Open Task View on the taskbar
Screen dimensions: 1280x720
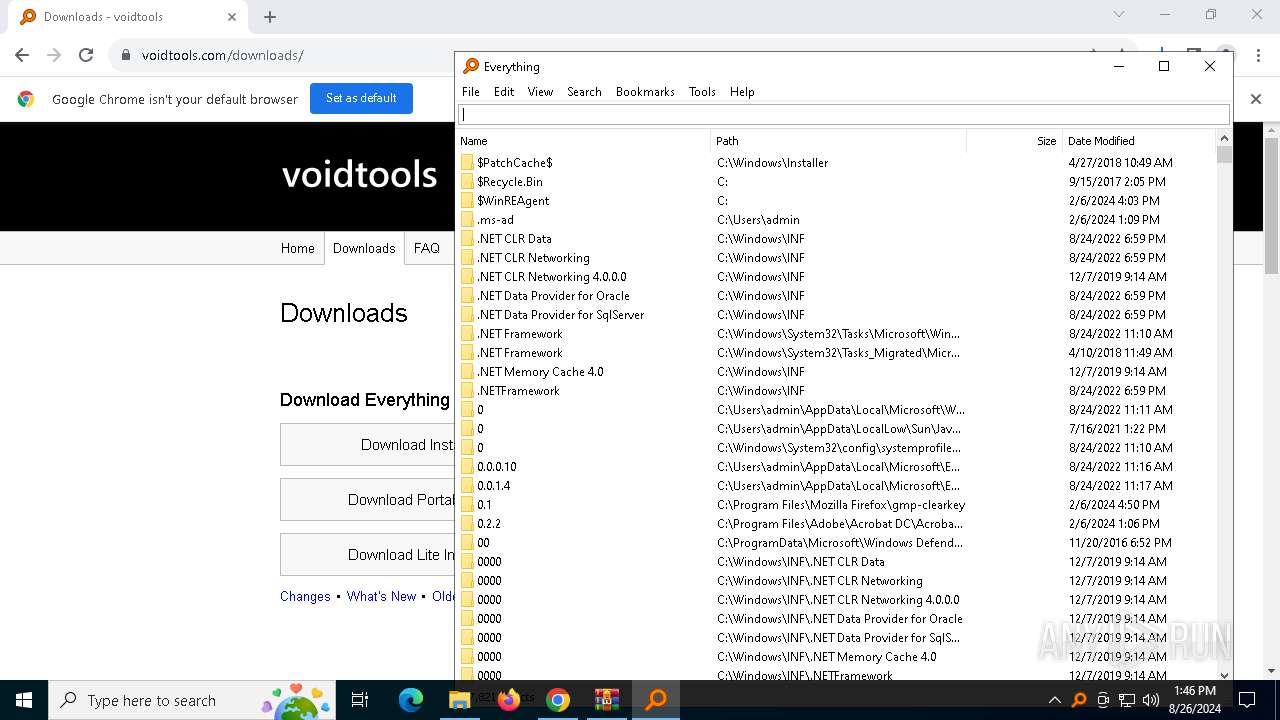[360, 700]
